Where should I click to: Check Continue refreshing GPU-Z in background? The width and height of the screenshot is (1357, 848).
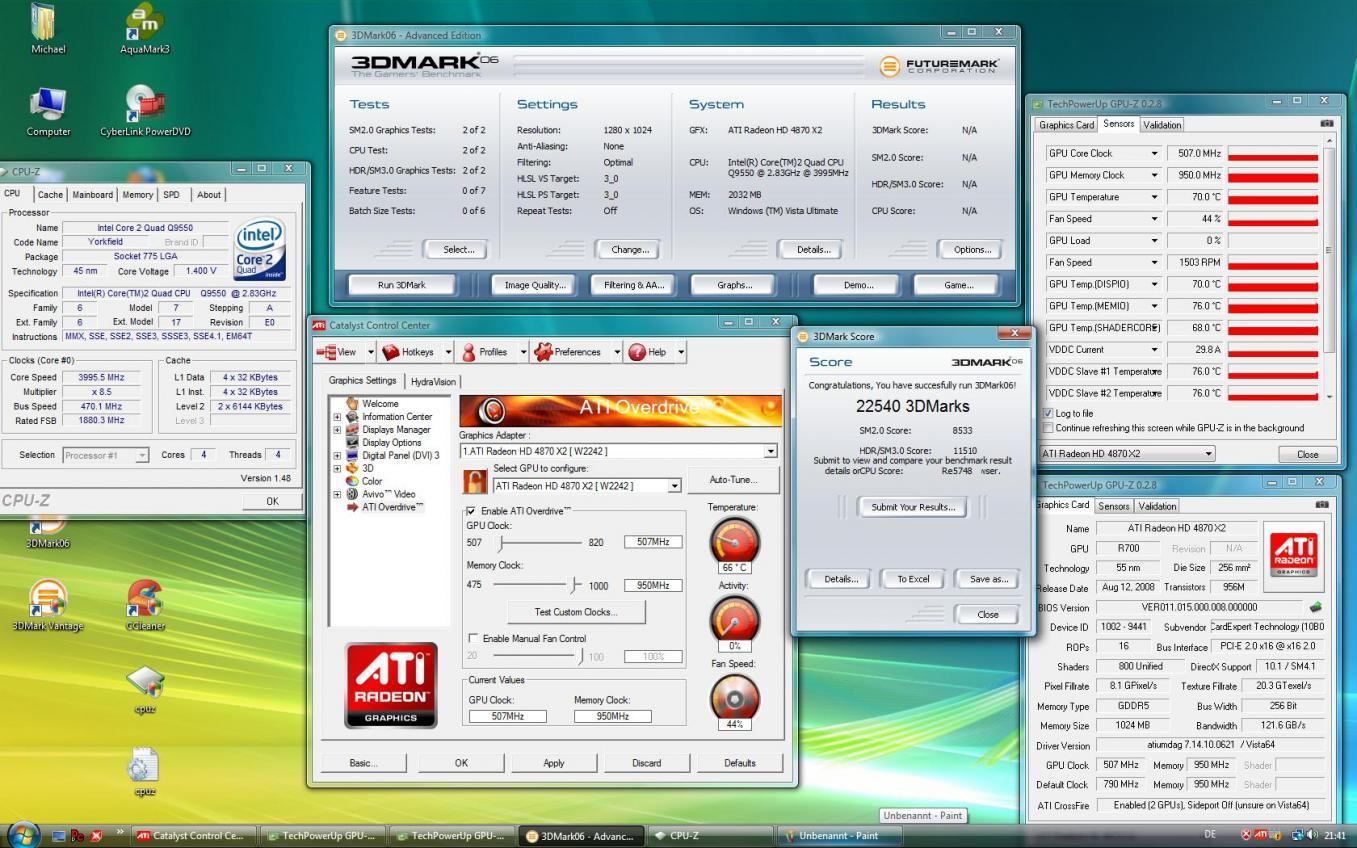pos(1048,428)
